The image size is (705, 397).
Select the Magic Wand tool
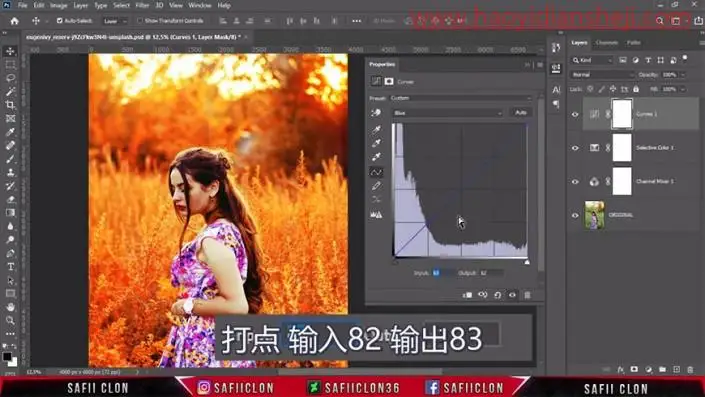(x=10, y=92)
